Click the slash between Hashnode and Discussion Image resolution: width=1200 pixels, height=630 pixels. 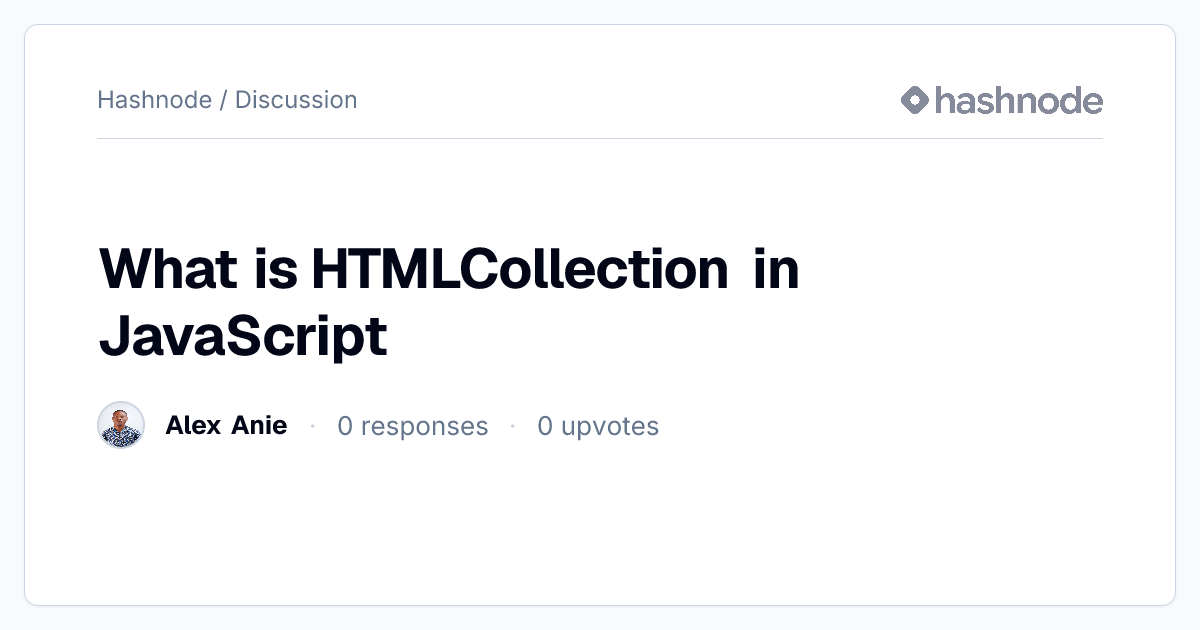pyautogui.click(x=223, y=100)
